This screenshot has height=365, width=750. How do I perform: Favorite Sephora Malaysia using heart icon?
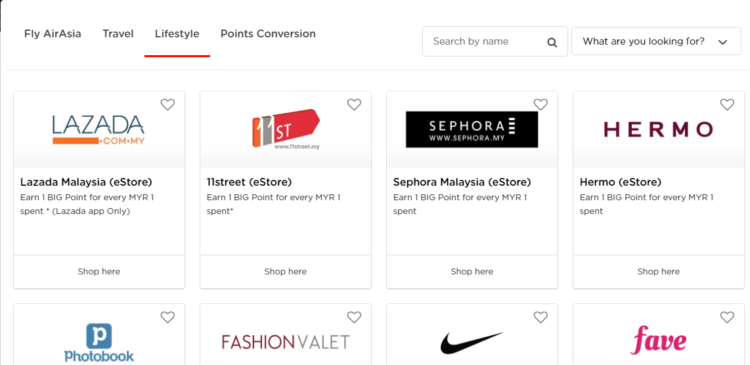pos(540,104)
